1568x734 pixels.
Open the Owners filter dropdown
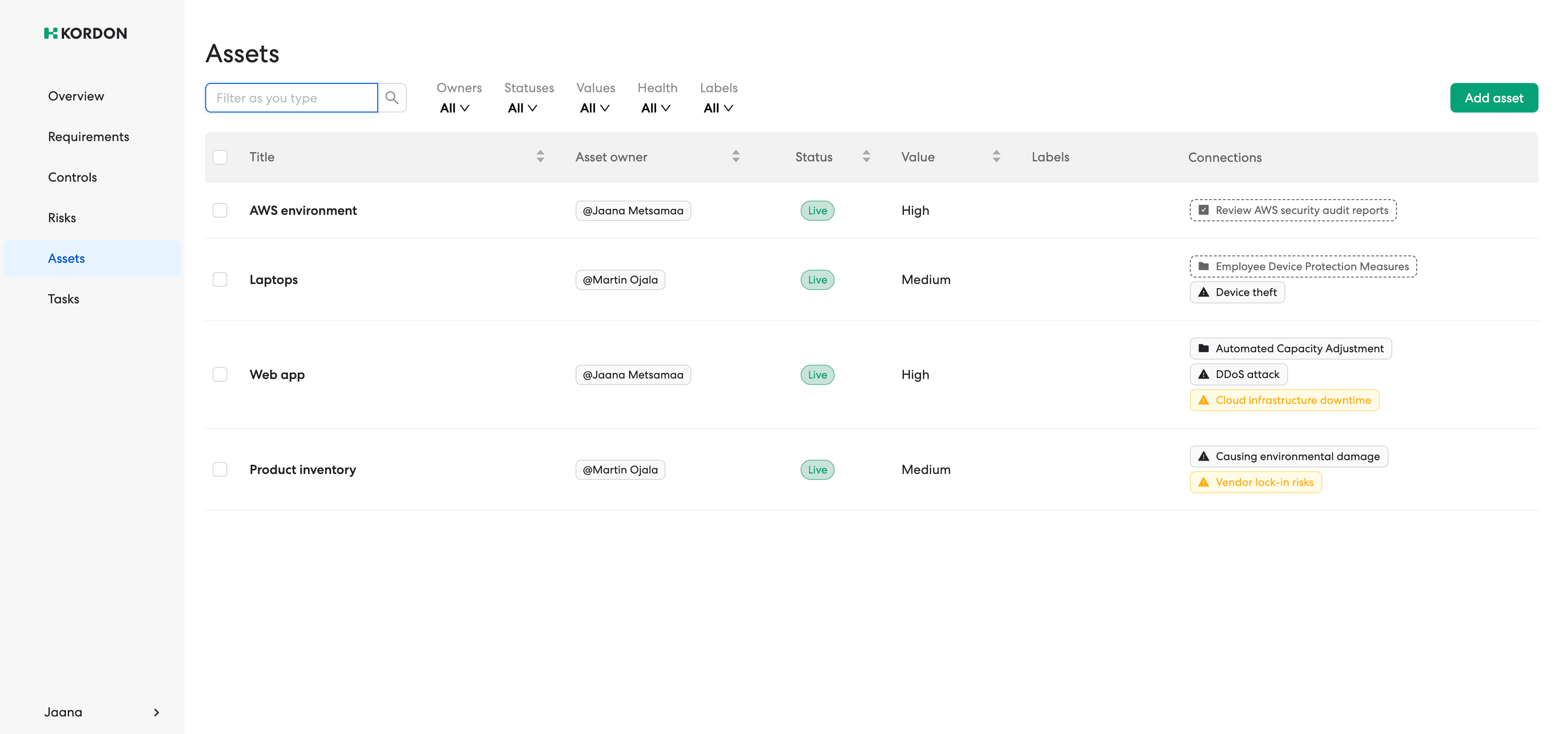click(x=455, y=108)
